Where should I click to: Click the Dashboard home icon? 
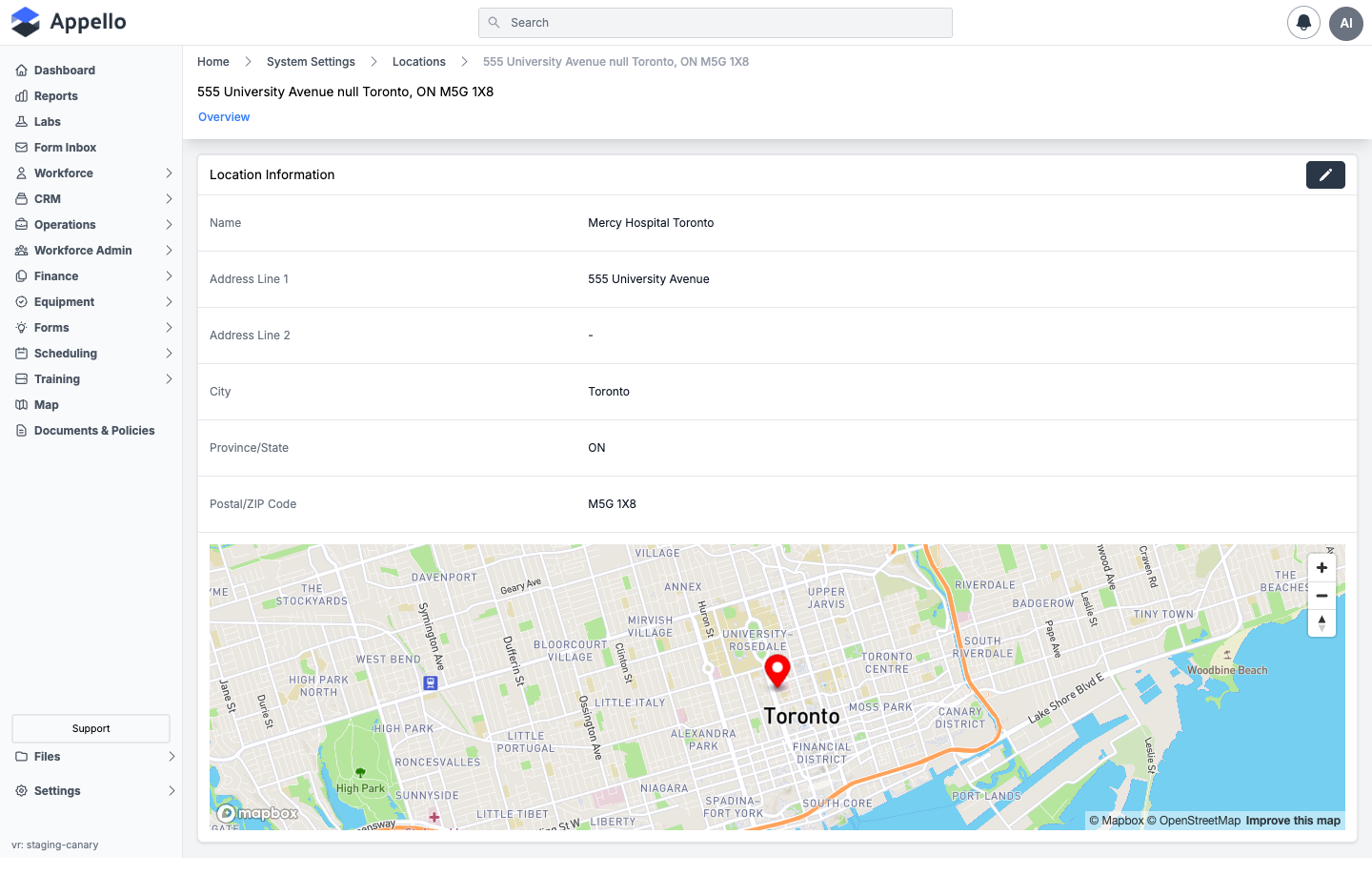pos(21,71)
